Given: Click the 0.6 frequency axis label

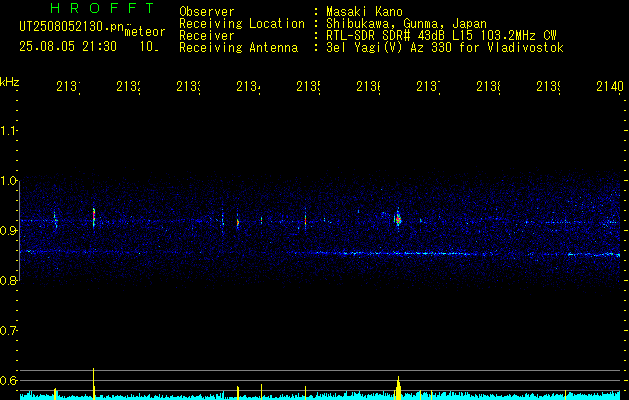Looking at the screenshot, I should pyautogui.click(x=8, y=380).
